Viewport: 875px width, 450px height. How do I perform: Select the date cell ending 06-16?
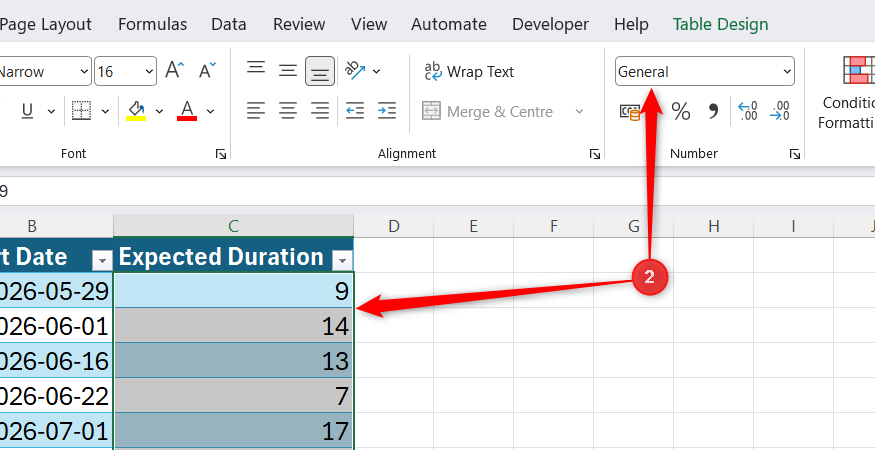(x=56, y=361)
